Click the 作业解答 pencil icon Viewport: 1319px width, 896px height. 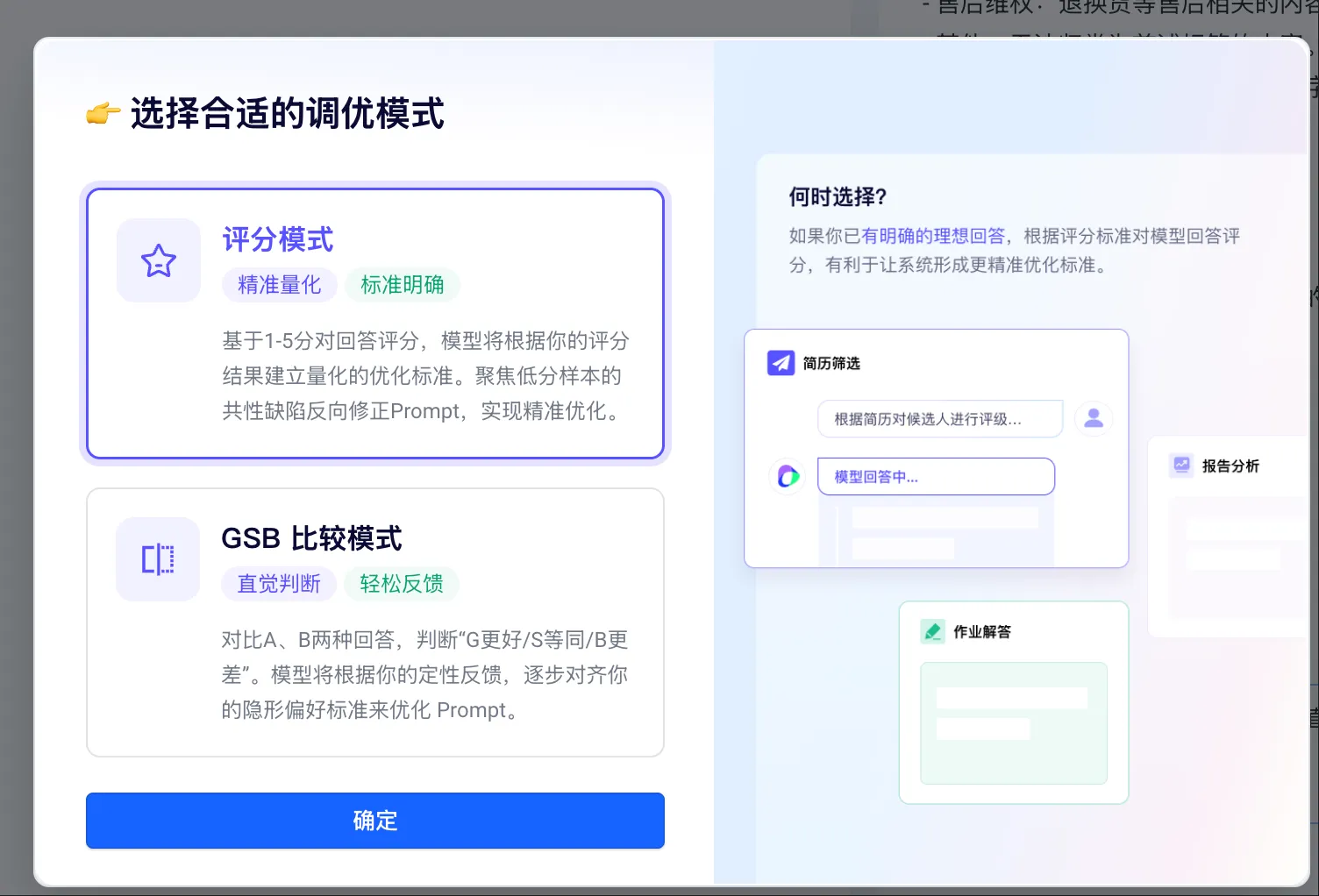click(932, 631)
